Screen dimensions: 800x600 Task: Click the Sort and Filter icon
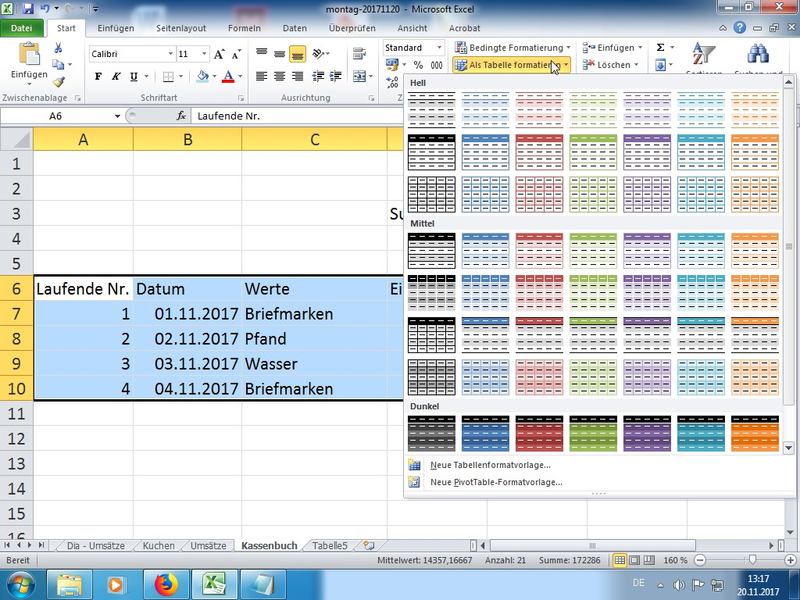tap(704, 54)
